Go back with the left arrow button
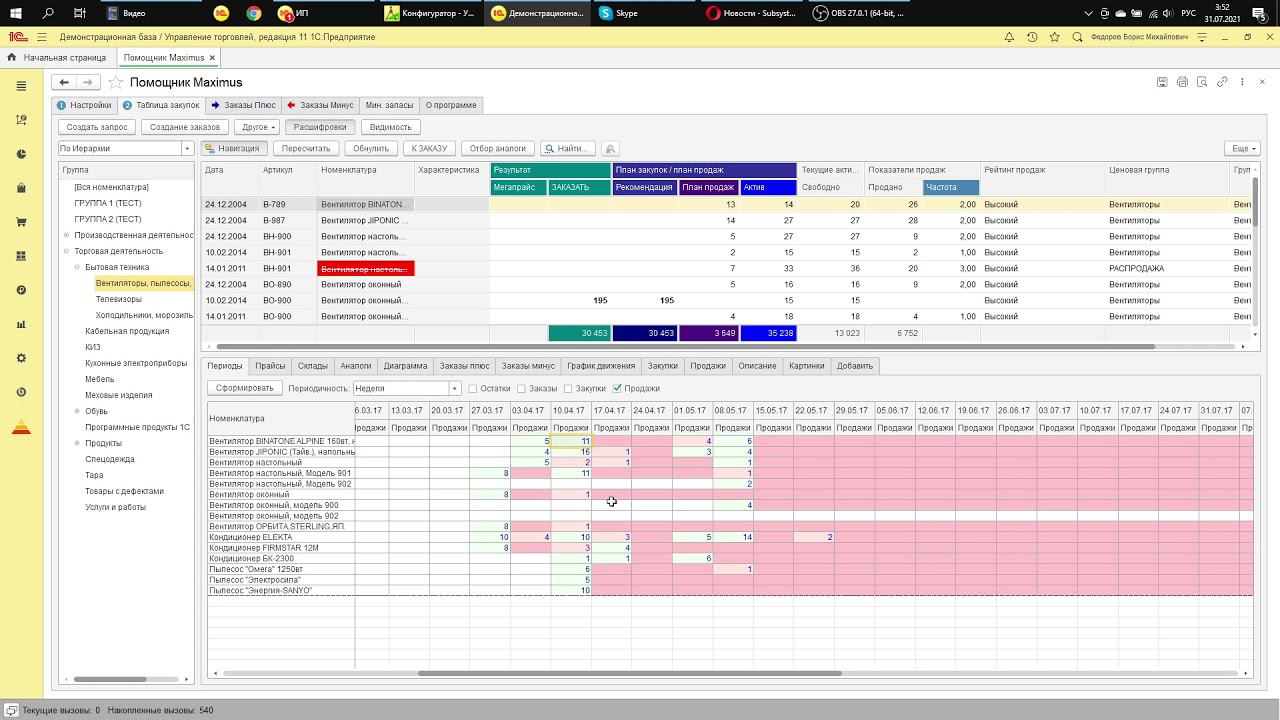Viewport: 1280px width, 720px height. 64,82
